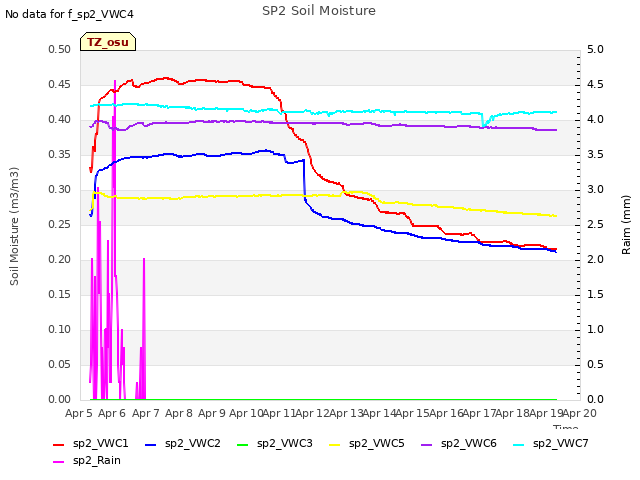Viewport: 640px width, 480px height.
Task: Select the sp2_VWC1 legend entry
Action: point(91,443)
